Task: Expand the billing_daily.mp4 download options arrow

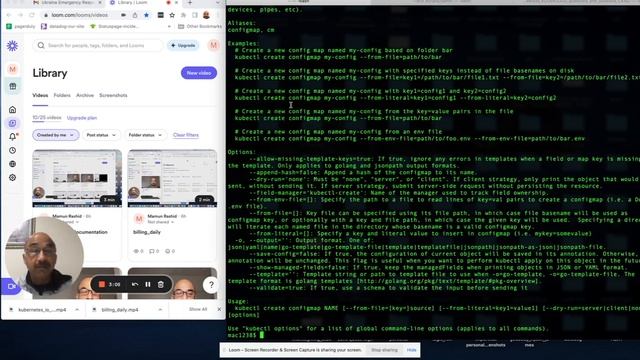Action: click(x=160, y=310)
